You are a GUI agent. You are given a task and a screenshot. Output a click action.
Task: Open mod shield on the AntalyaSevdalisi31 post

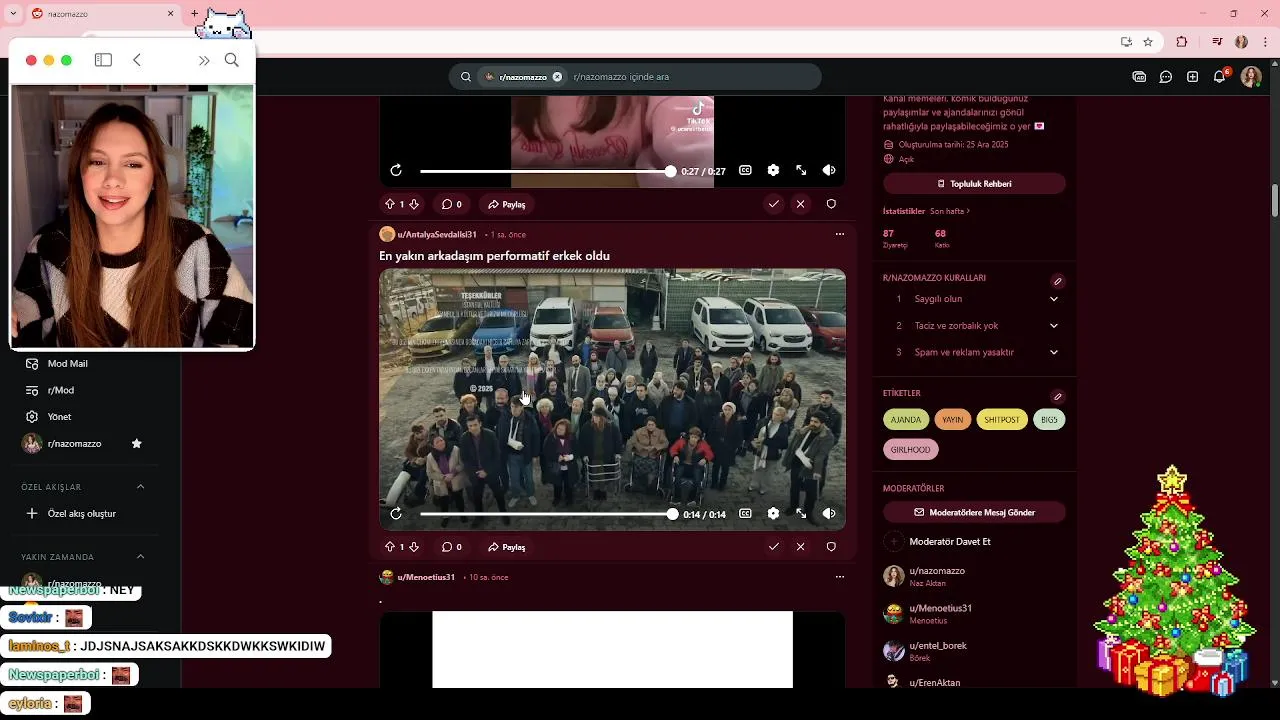(831, 547)
